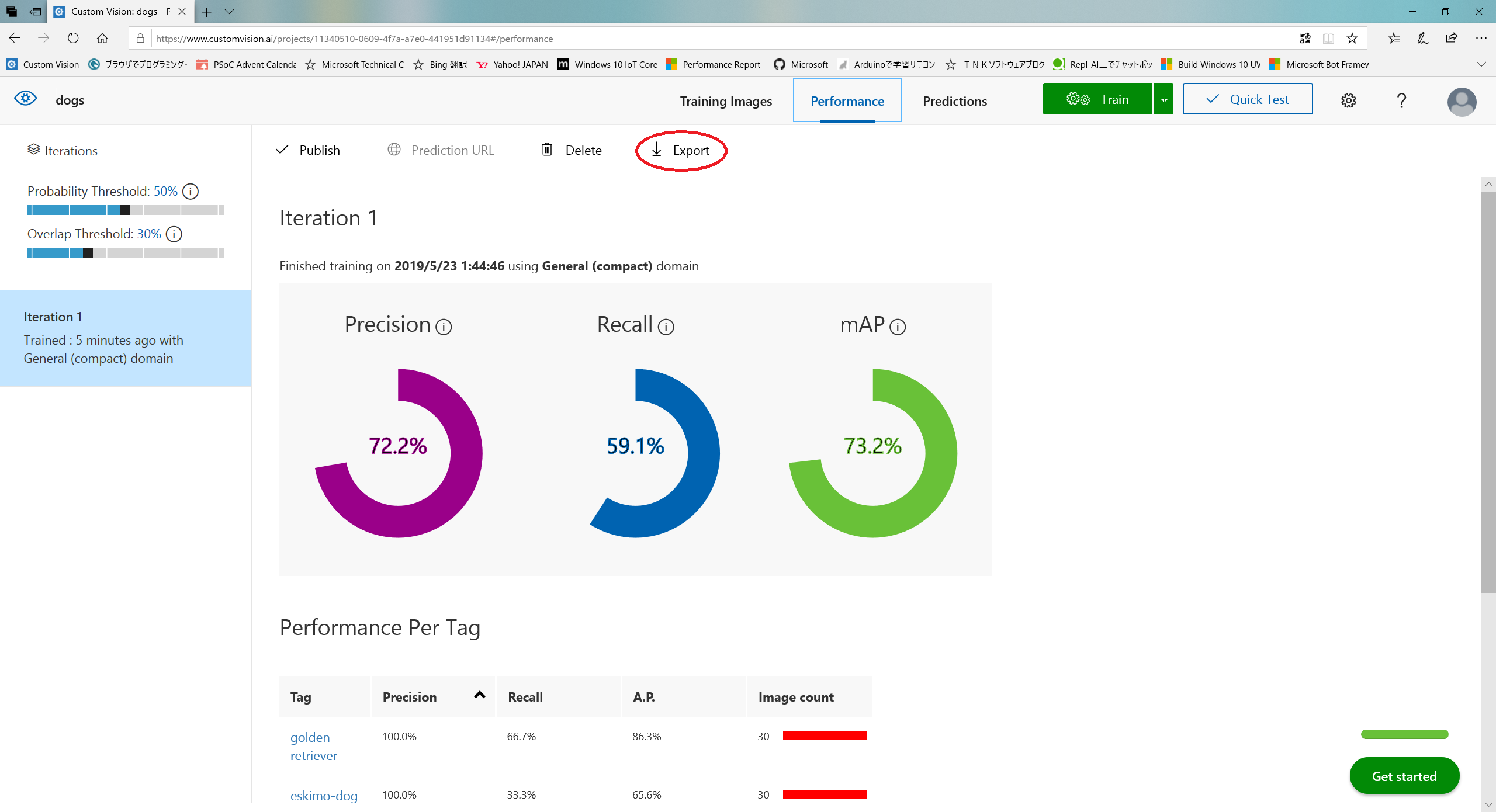The width and height of the screenshot is (1496, 812).
Task: Click the Quick Test button
Action: click(1248, 99)
